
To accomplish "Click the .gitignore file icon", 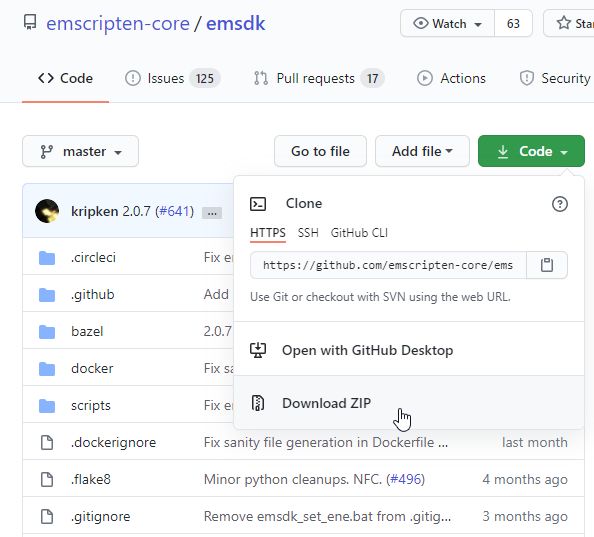I will click(47, 517).
